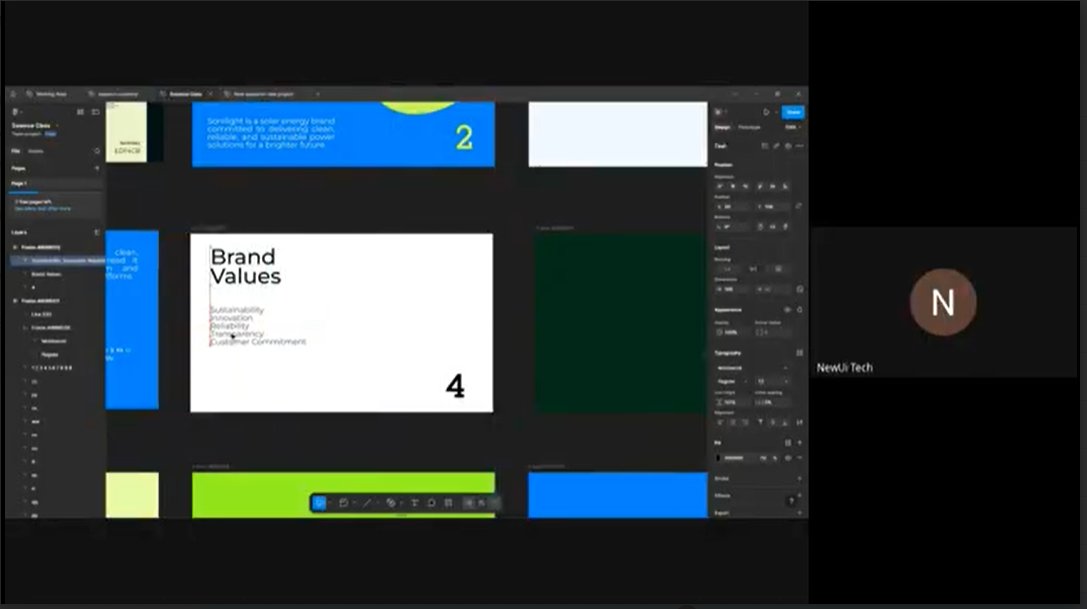Go to the home icon in tab bar

pyautogui.click(x=12, y=94)
